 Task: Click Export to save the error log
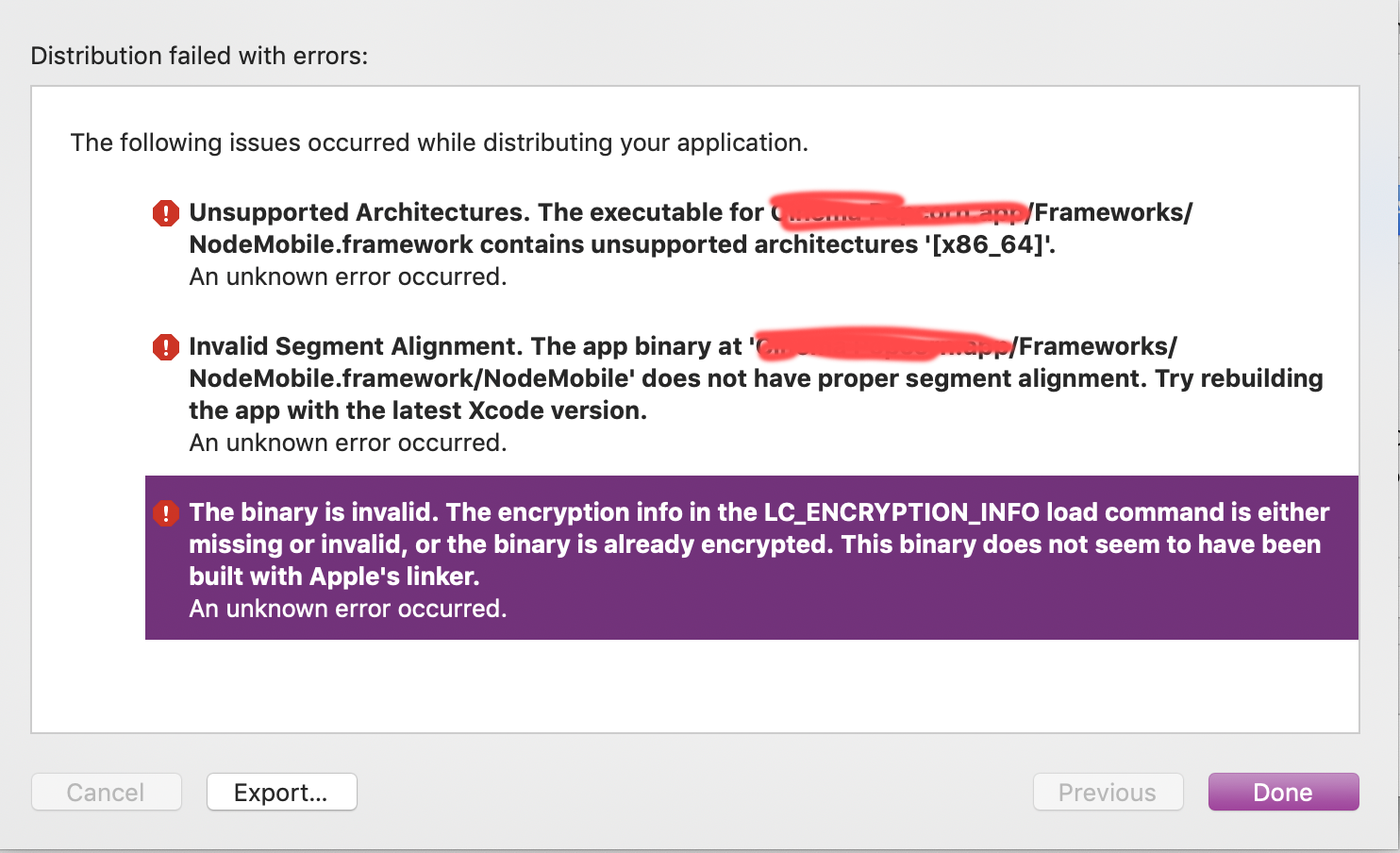click(x=281, y=792)
